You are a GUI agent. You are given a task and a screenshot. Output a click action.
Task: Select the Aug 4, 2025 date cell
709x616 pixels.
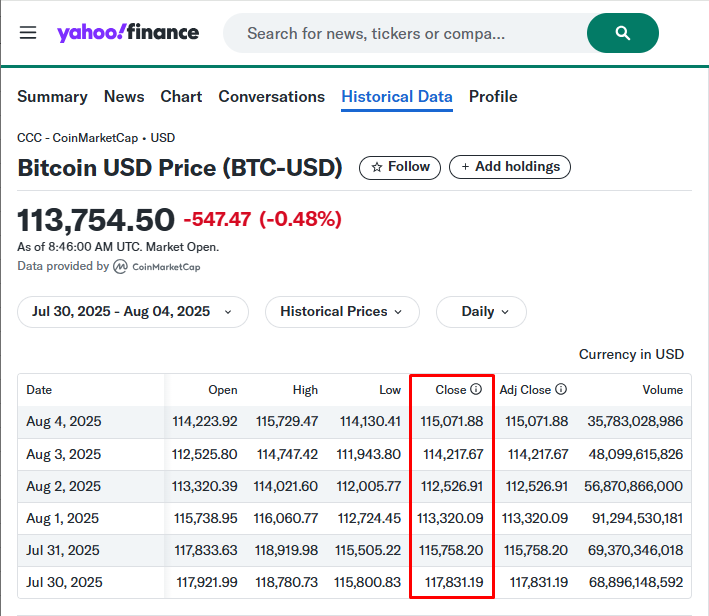point(64,422)
